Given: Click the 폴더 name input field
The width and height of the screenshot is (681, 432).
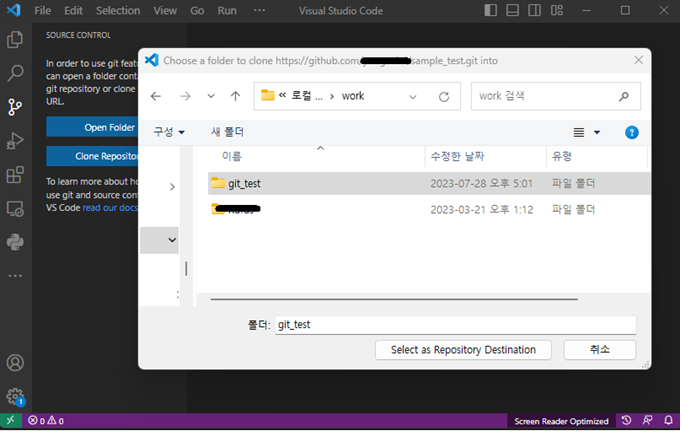Looking at the screenshot, I should coord(456,325).
